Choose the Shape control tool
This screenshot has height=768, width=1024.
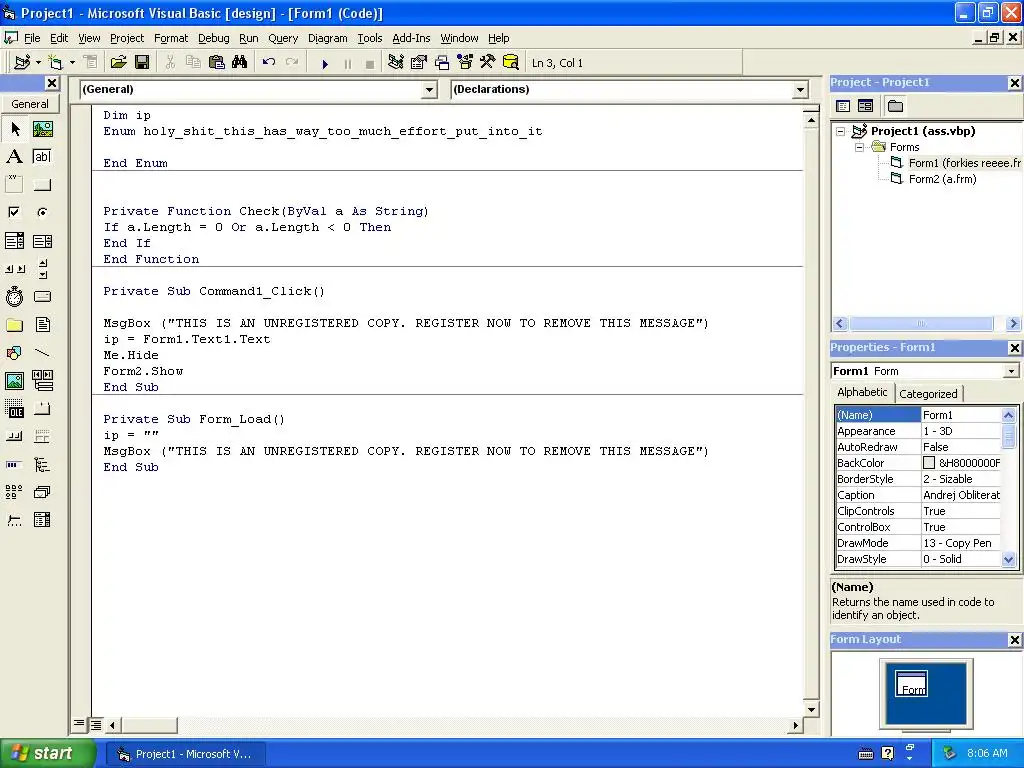click(14, 353)
